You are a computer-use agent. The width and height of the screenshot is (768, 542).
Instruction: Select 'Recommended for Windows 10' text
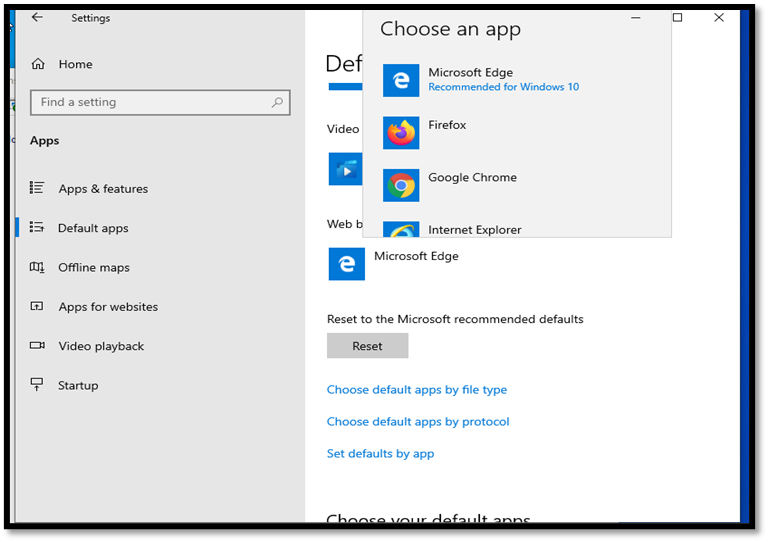click(x=504, y=87)
